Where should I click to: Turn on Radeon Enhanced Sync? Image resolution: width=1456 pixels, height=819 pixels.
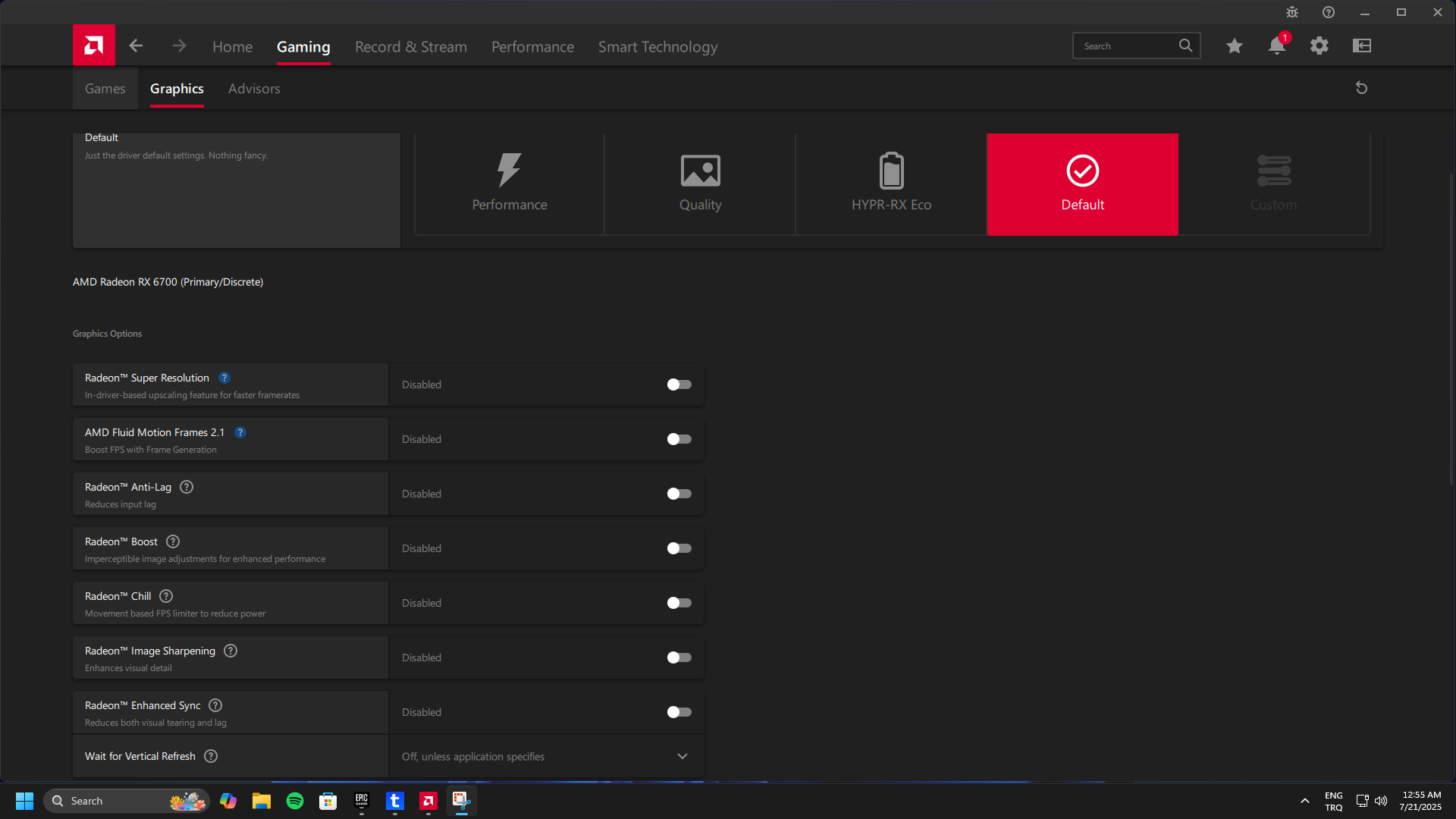point(679,712)
